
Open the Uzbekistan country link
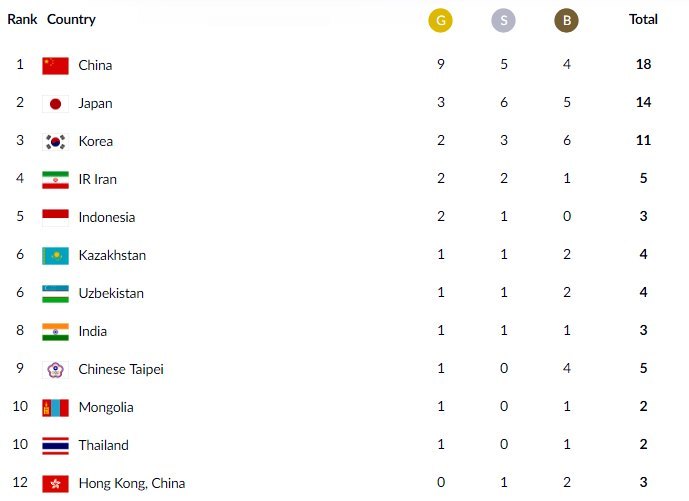pos(110,294)
